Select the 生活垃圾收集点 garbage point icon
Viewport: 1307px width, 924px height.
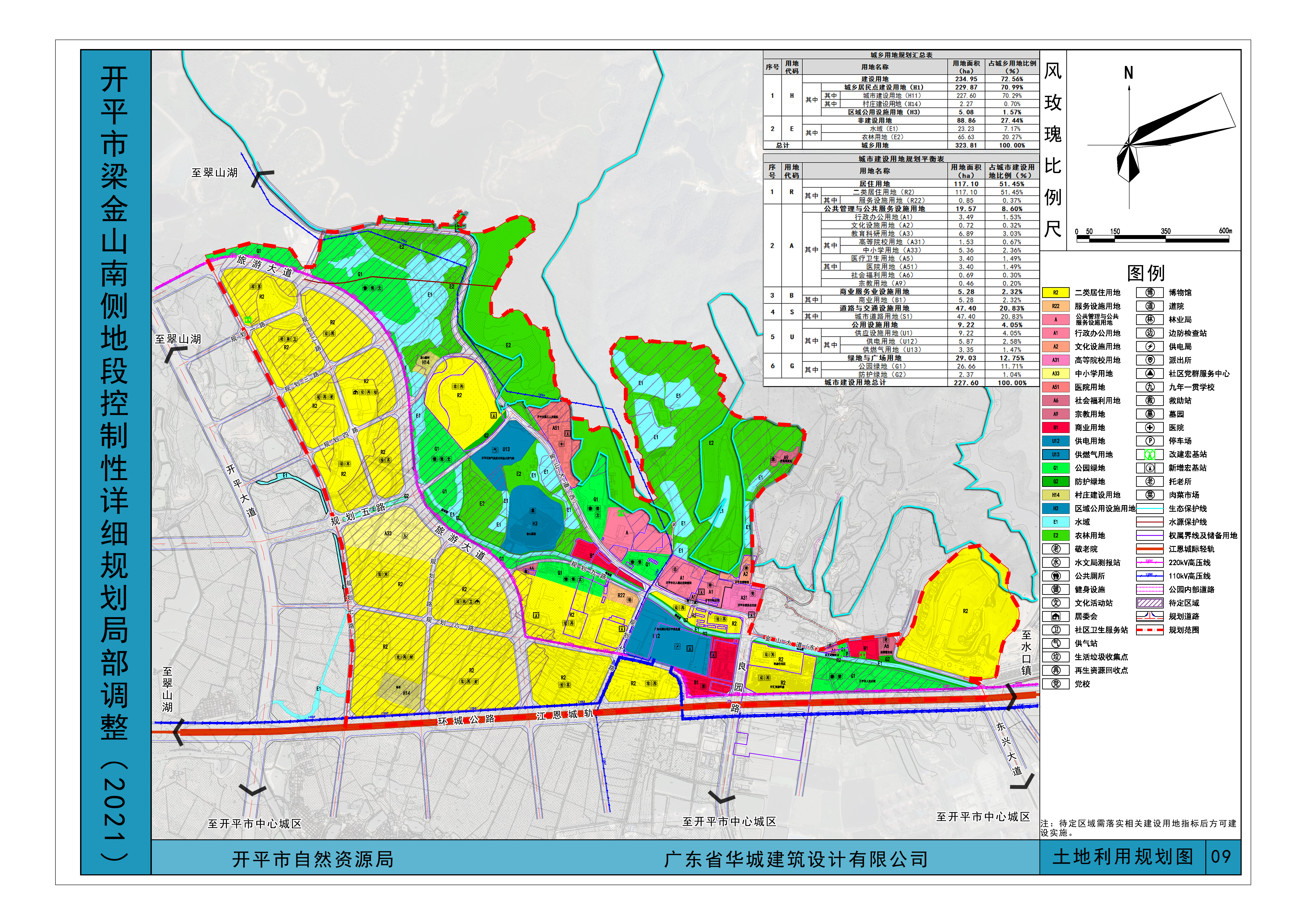point(1056,657)
